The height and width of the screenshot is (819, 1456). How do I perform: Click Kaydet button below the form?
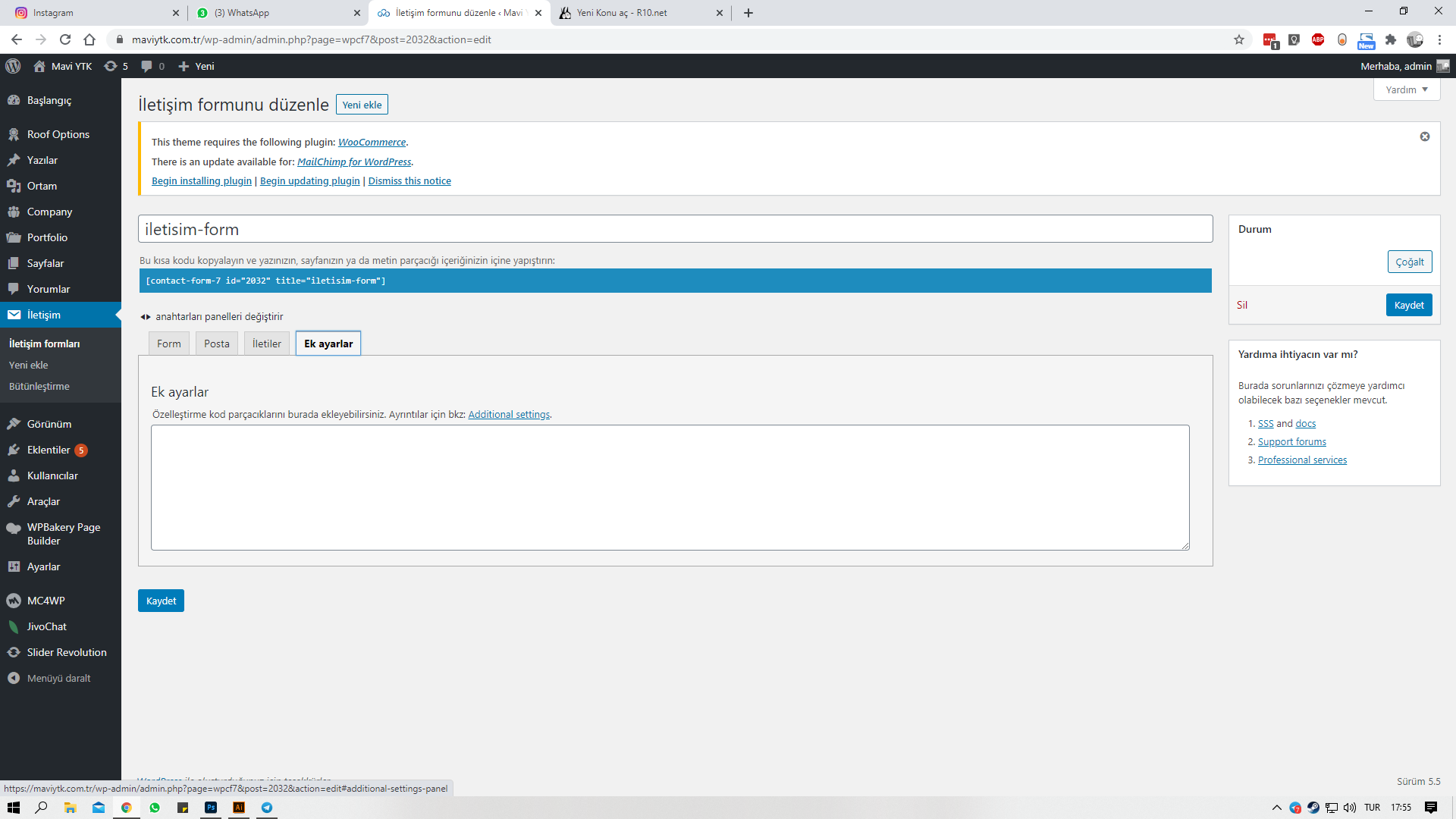point(161,601)
